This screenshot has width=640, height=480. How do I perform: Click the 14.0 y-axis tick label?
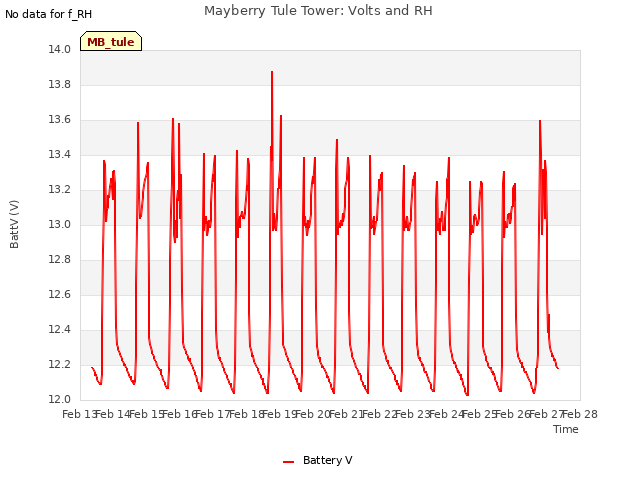[60, 49]
